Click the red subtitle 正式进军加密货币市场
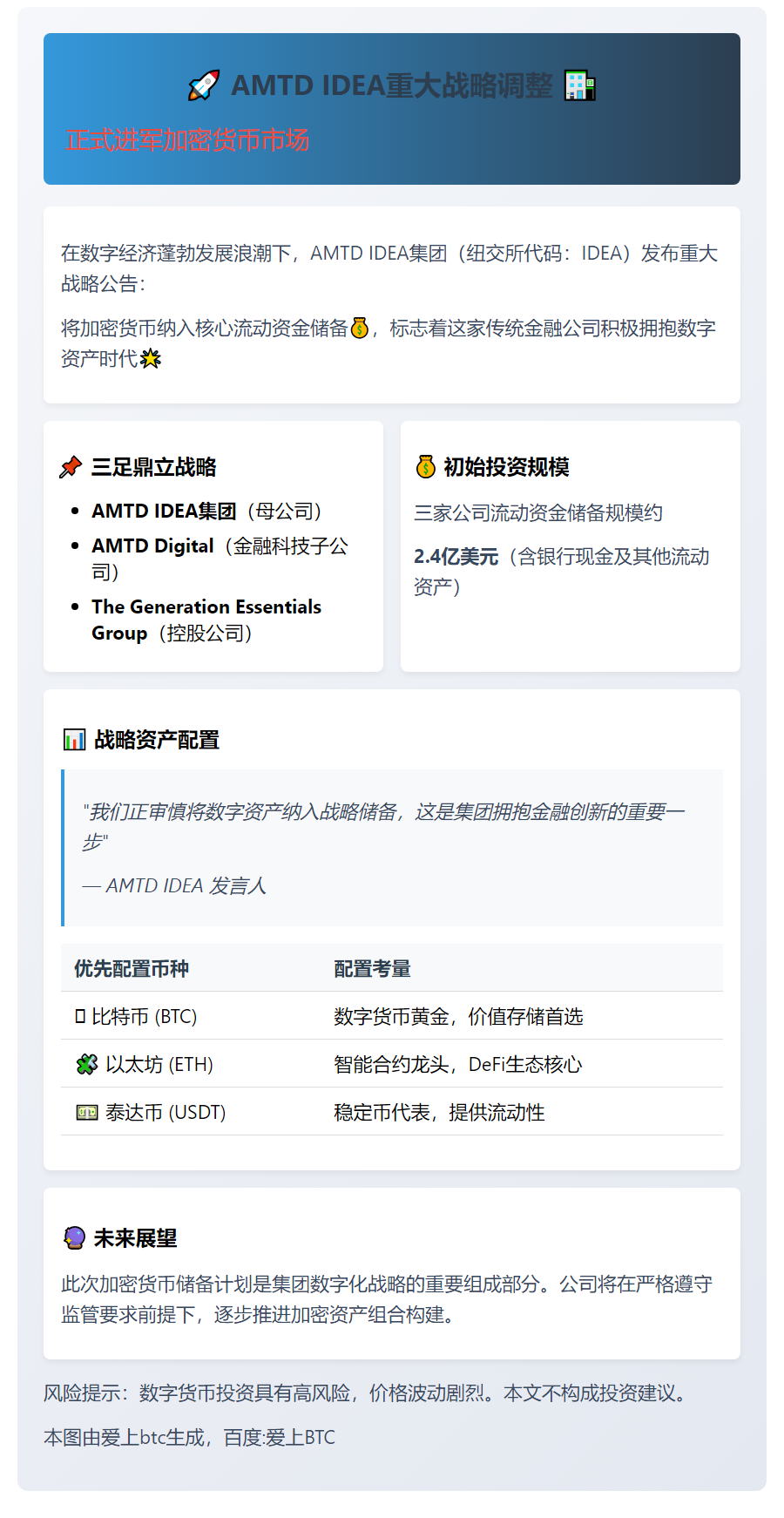Screen dimensions: 784x1518 coord(187,140)
